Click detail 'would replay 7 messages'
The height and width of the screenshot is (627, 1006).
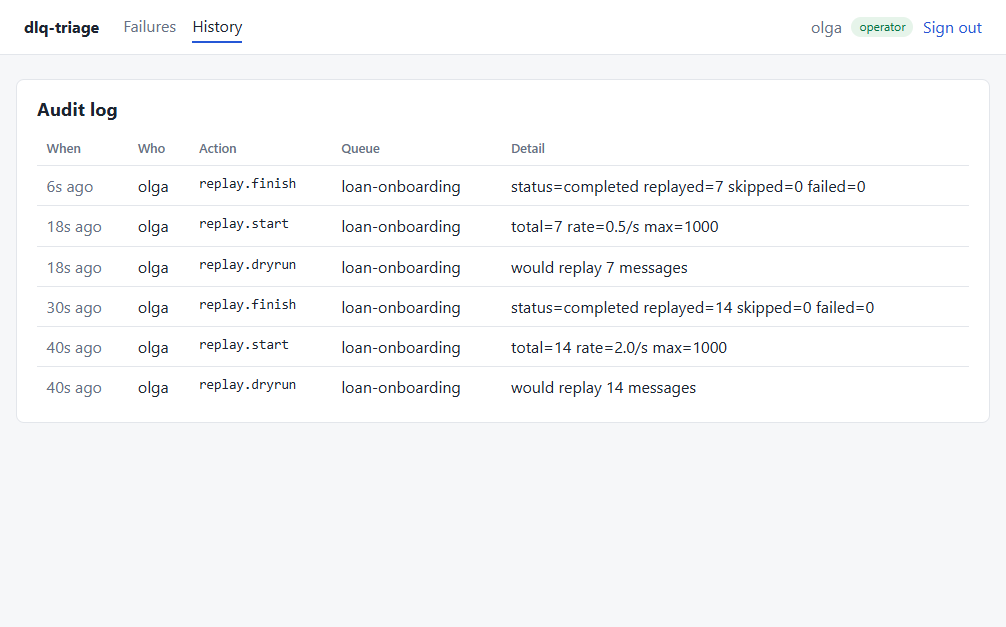coord(599,268)
